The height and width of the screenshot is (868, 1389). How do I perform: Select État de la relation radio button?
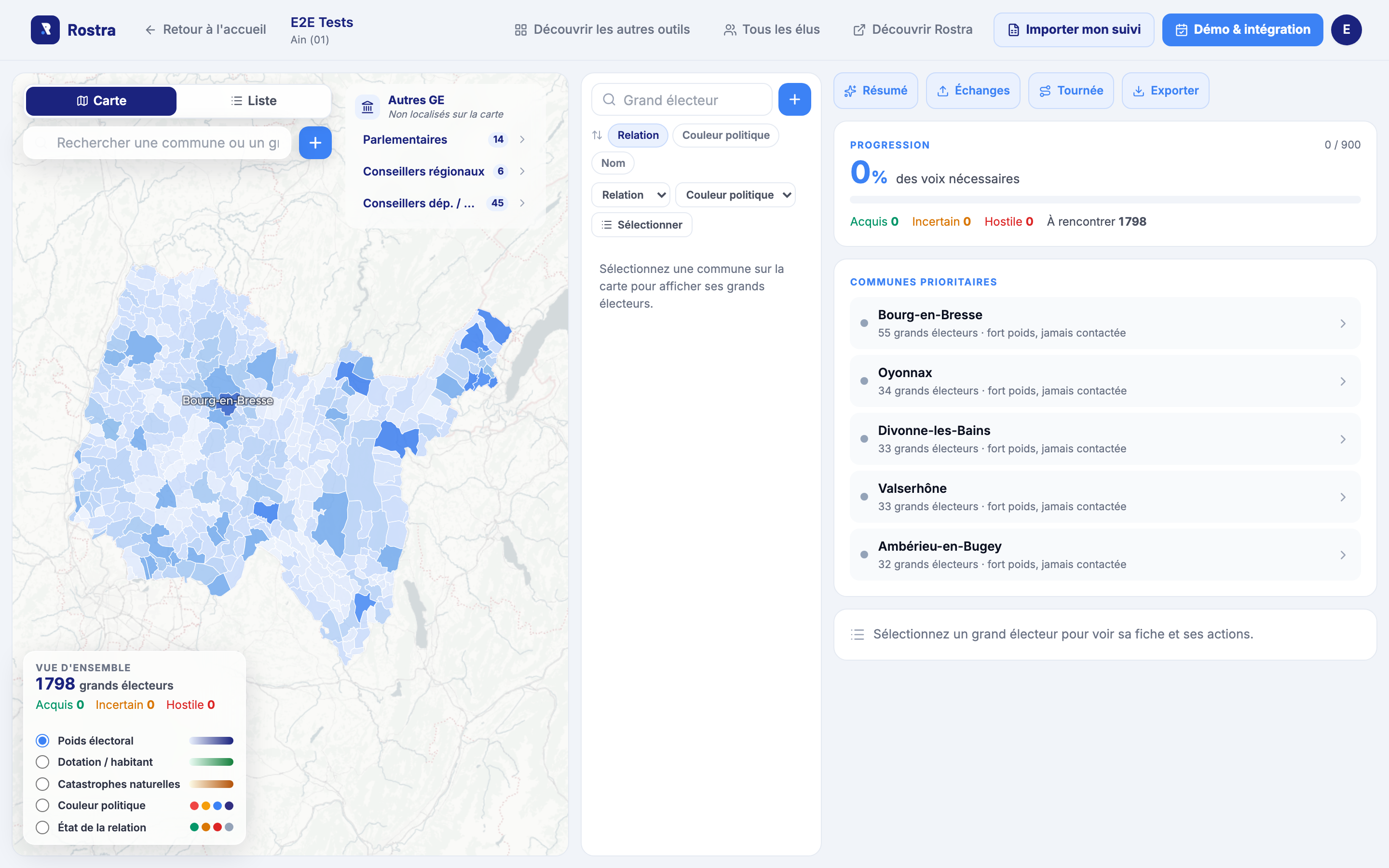point(42,827)
